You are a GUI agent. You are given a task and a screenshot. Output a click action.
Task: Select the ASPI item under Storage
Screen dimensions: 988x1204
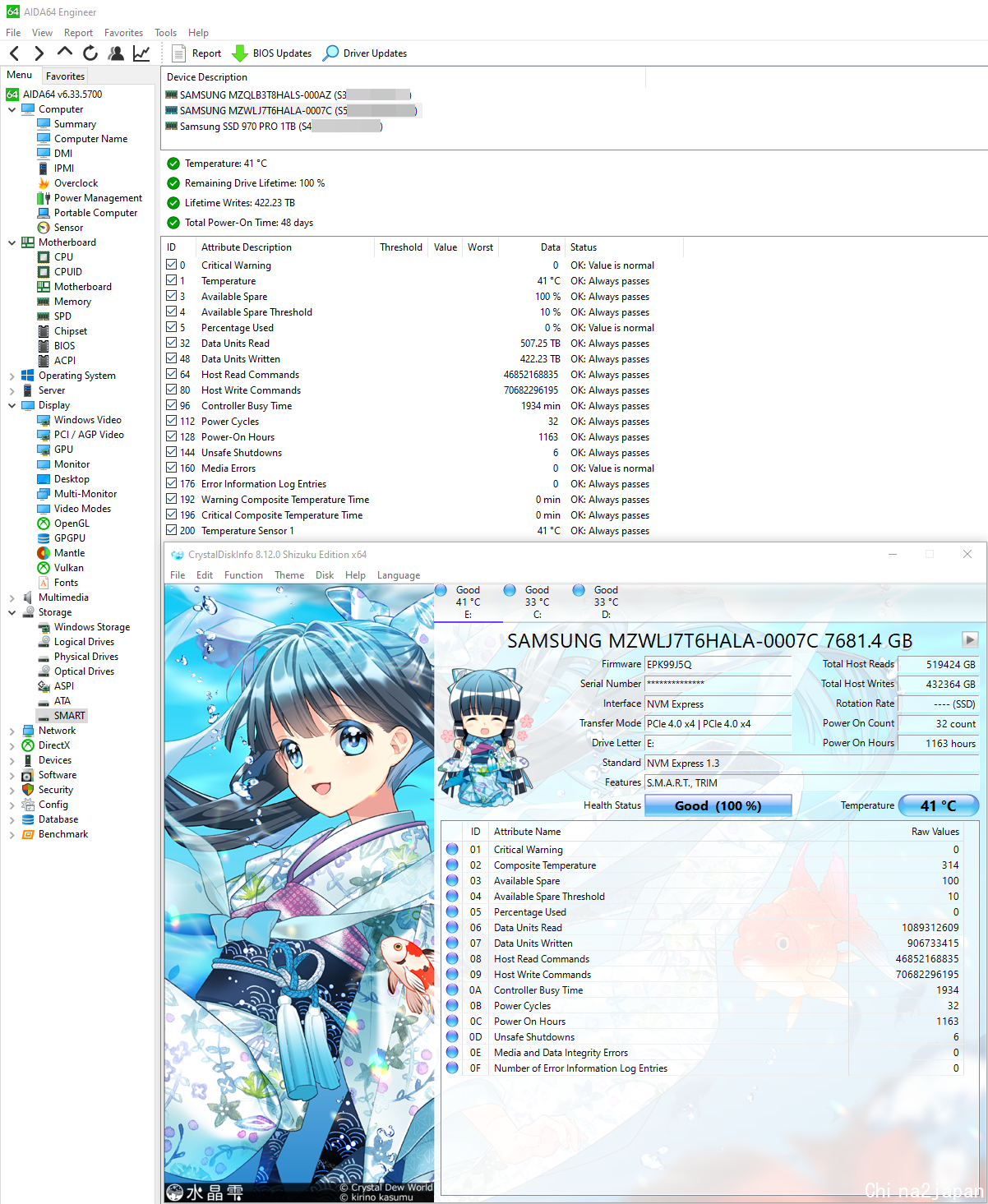(56, 686)
